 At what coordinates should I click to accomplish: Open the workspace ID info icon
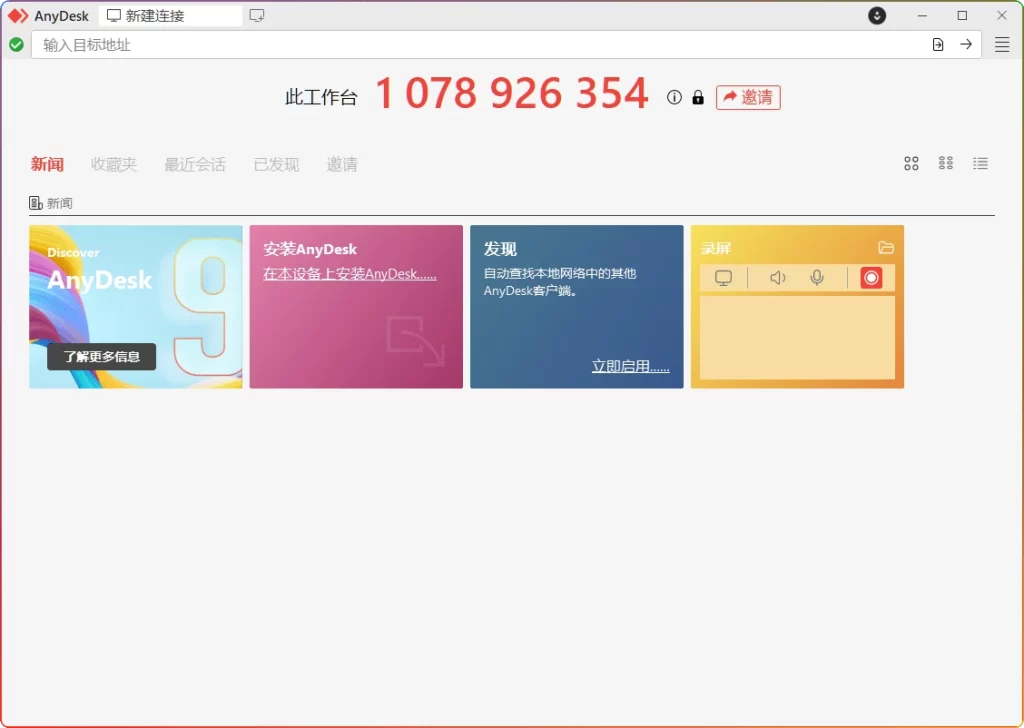[x=674, y=97]
